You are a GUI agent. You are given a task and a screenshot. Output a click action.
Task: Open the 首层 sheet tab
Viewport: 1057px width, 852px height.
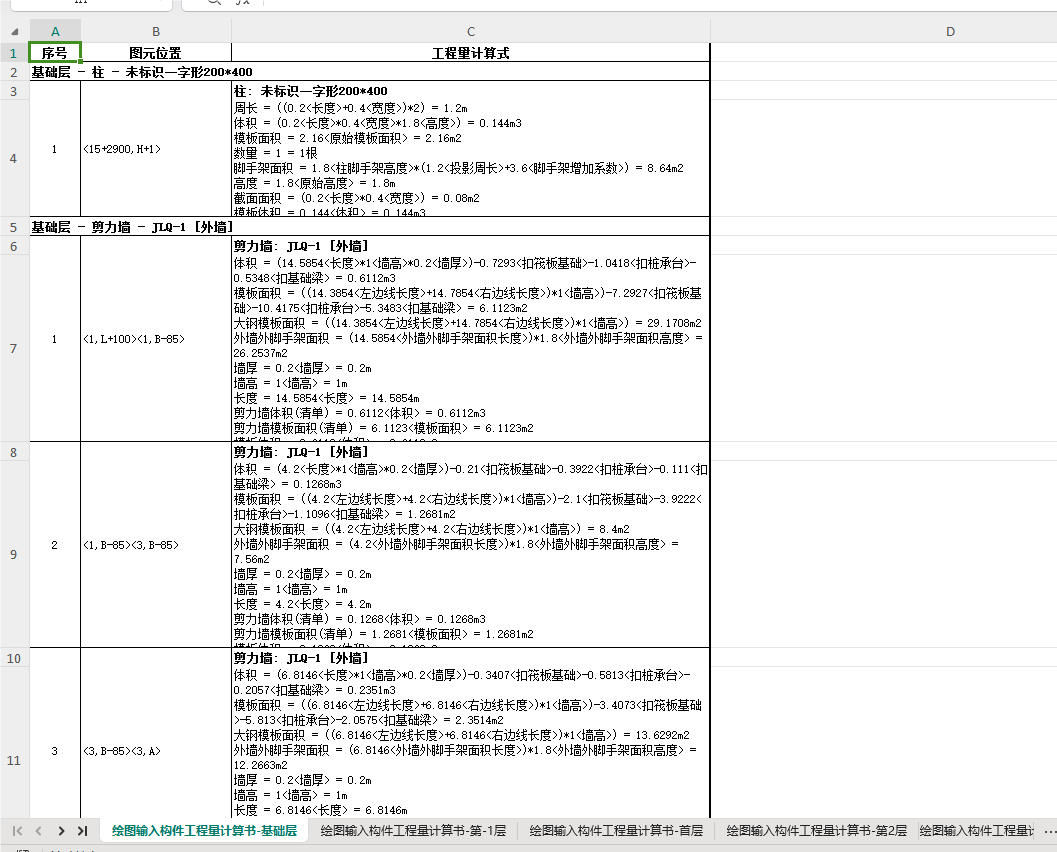pos(616,830)
